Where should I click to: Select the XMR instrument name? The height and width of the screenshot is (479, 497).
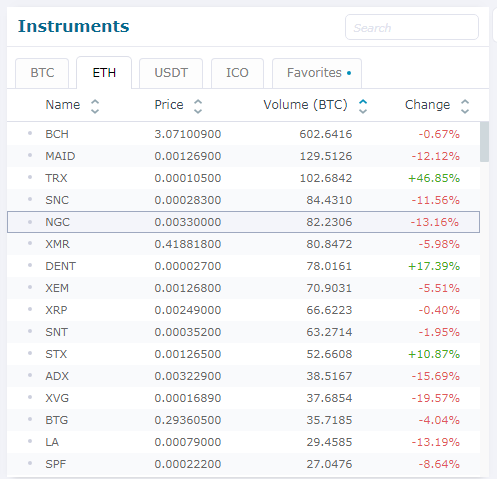58,244
